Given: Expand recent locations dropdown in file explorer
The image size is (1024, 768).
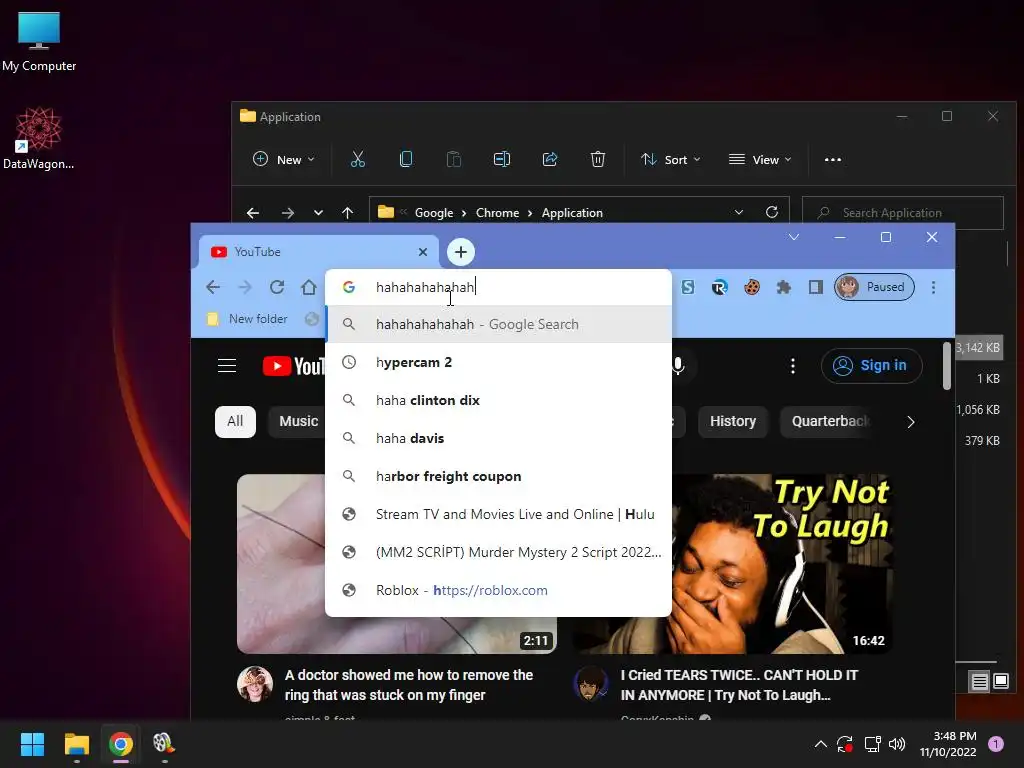Looking at the screenshot, I should (x=318, y=213).
